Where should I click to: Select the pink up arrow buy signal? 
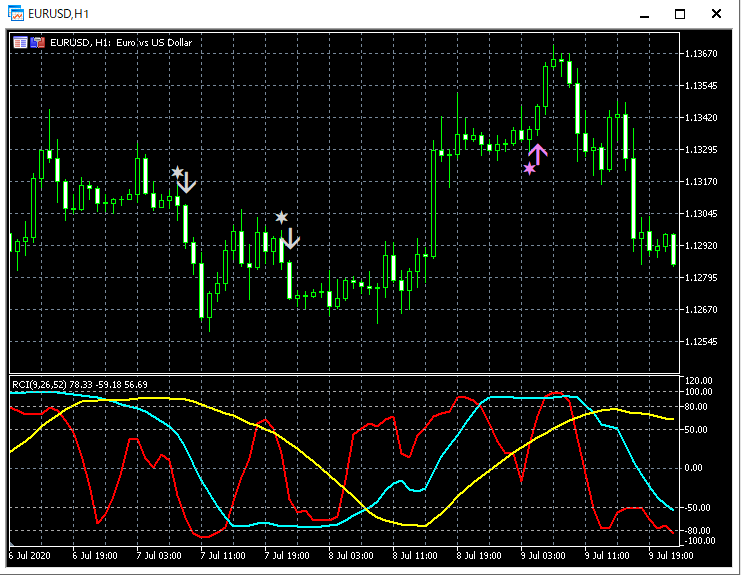(x=538, y=154)
